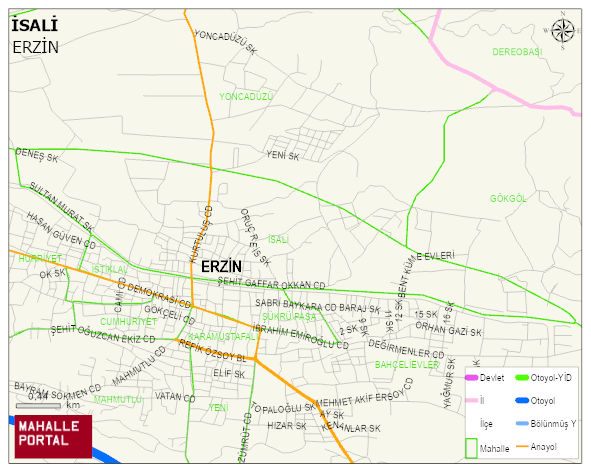
Task: Select the GÖKGÖL neighborhood label
Action: point(508,198)
